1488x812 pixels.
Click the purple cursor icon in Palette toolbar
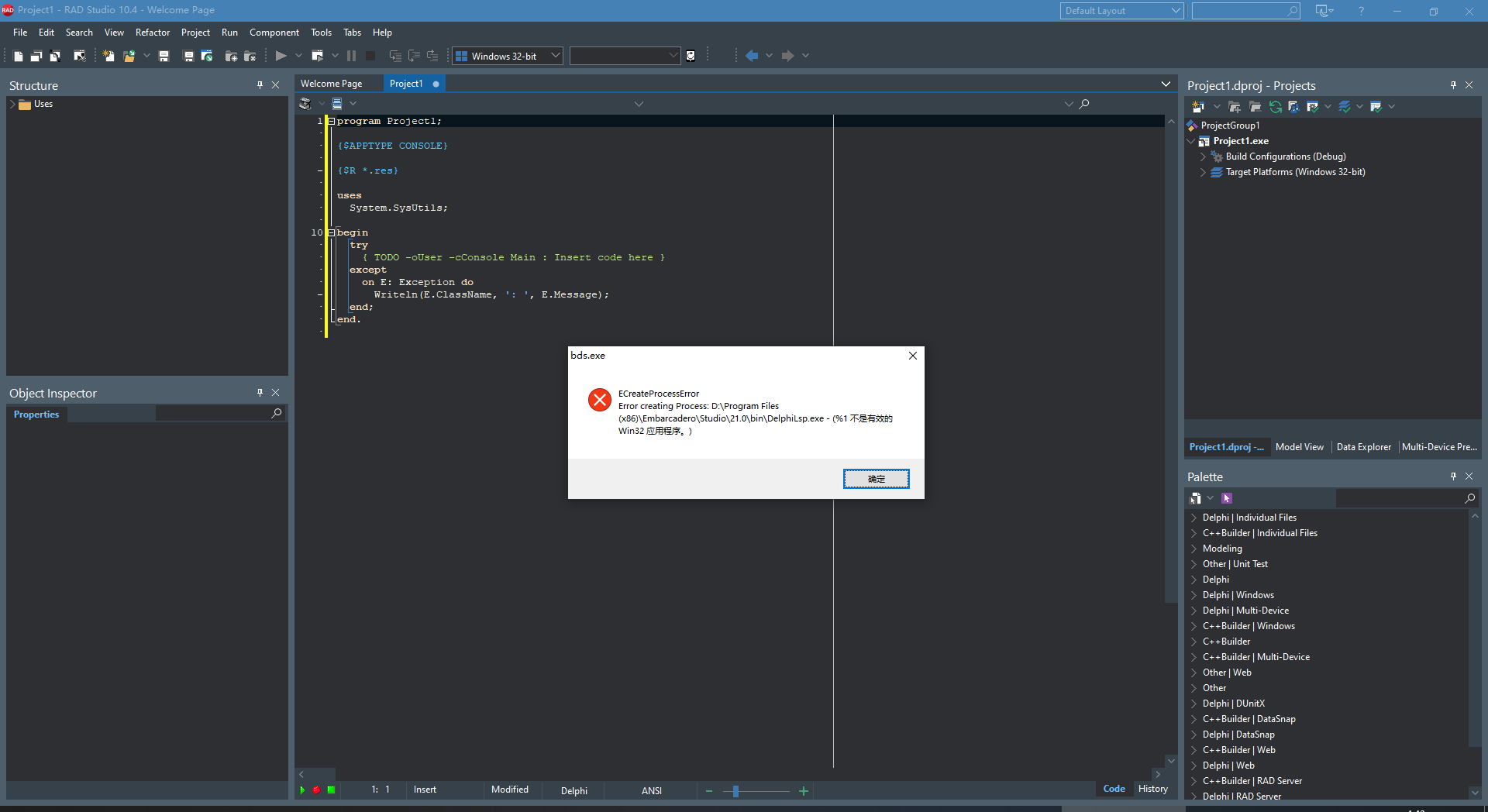pyautogui.click(x=1226, y=498)
